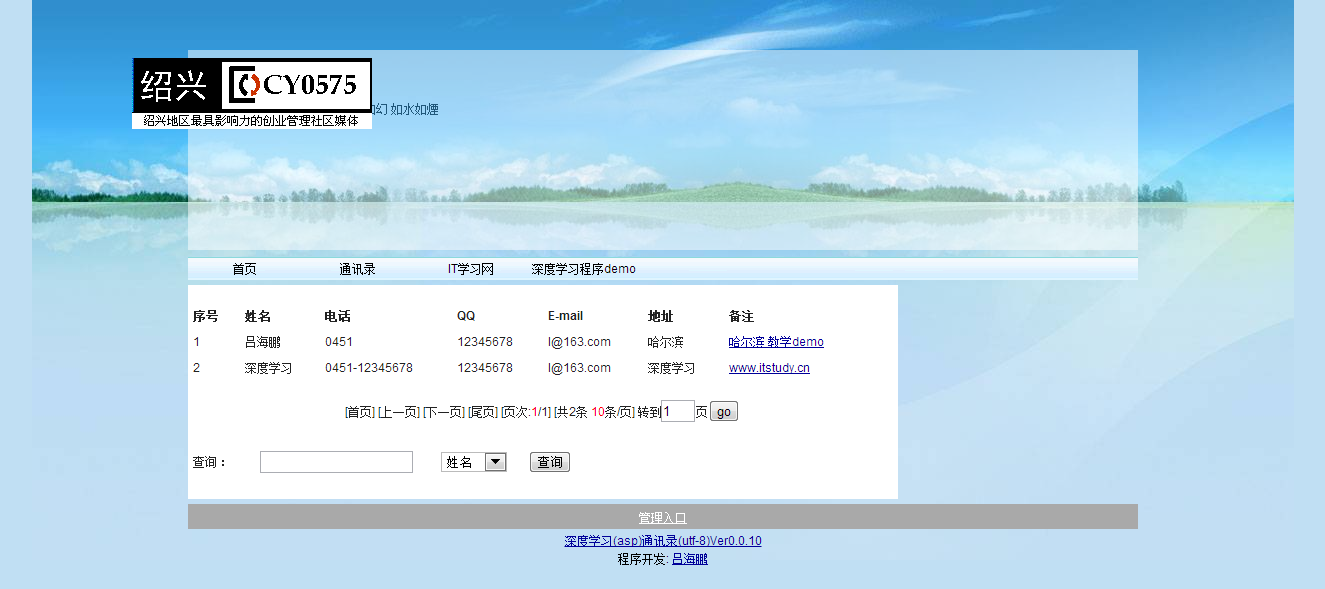Click the go button
1325x589 pixels.
point(724,412)
